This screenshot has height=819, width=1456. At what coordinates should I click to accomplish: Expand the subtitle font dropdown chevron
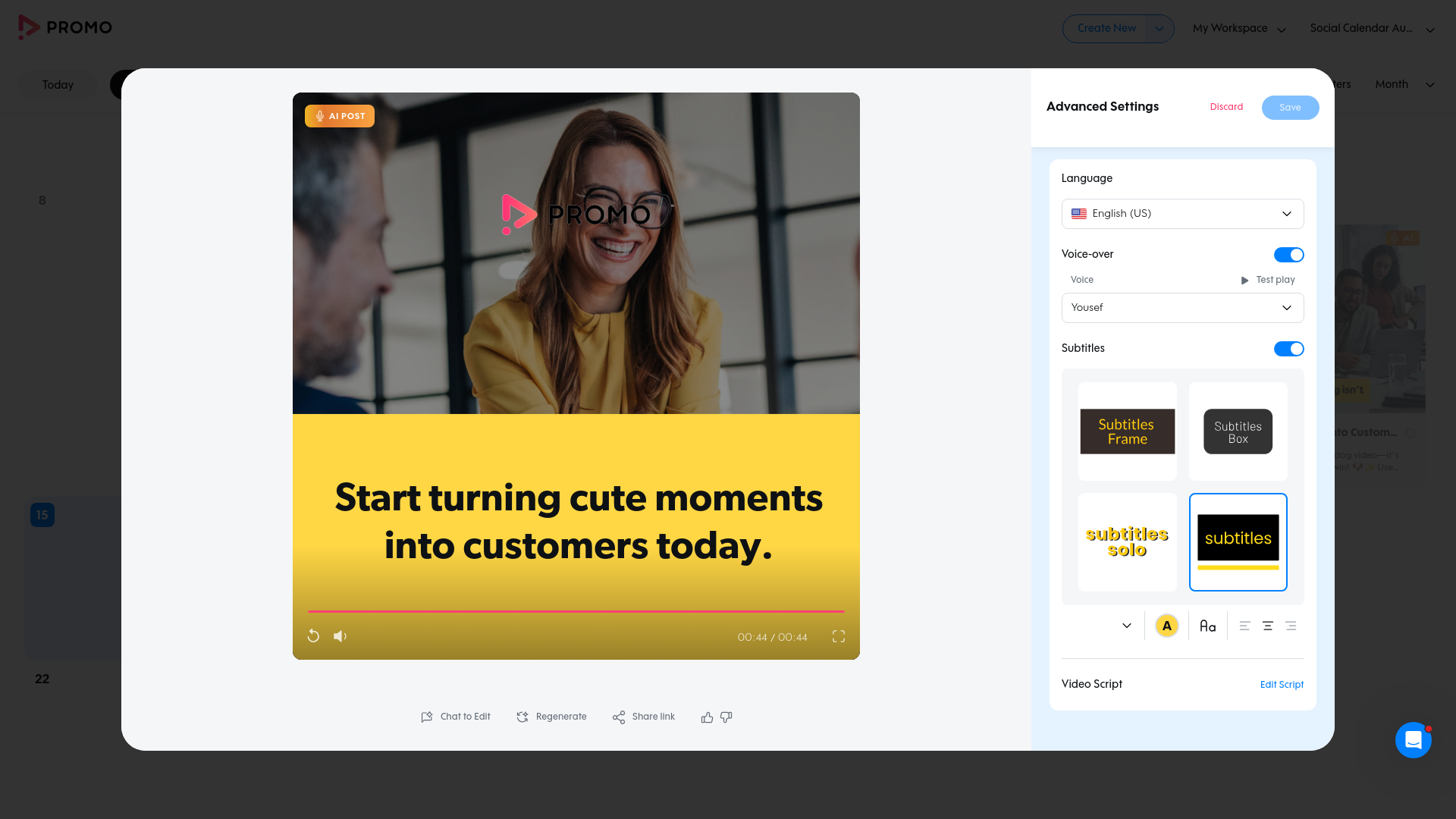pyautogui.click(x=1127, y=626)
